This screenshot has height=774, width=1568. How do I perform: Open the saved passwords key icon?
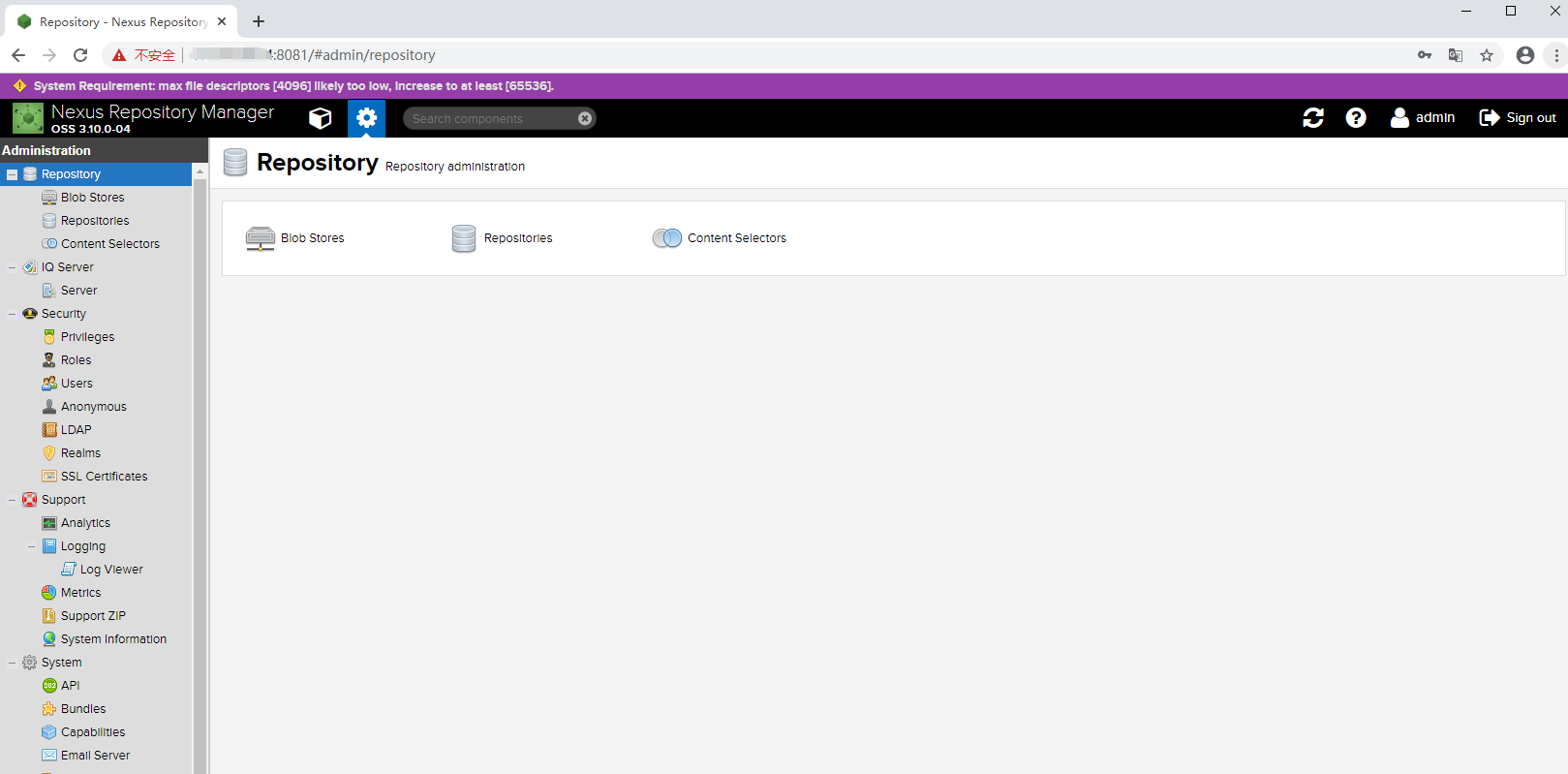pos(1425,55)
